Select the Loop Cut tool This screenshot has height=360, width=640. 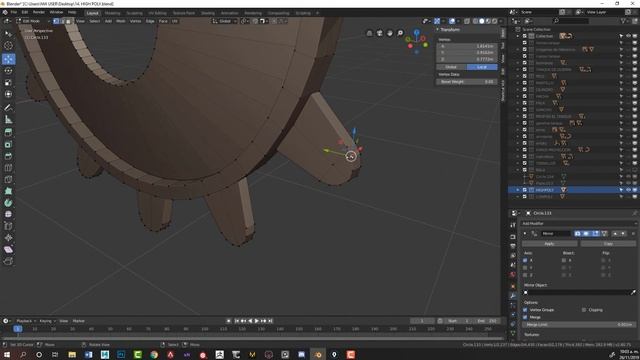(8, 168)
